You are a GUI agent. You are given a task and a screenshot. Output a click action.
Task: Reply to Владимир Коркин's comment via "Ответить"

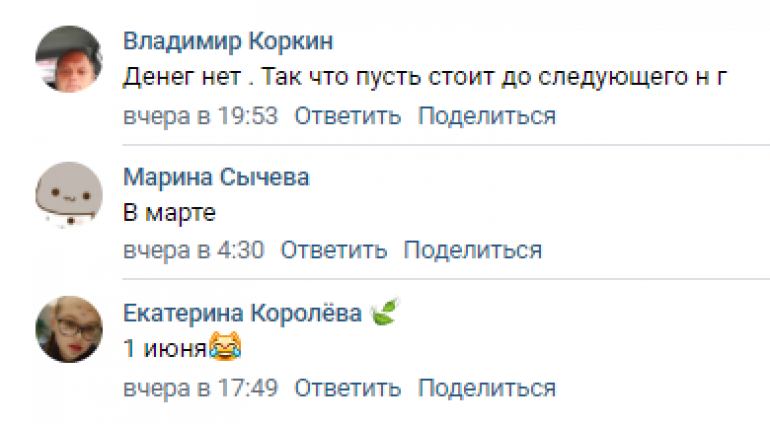(347, 115)
